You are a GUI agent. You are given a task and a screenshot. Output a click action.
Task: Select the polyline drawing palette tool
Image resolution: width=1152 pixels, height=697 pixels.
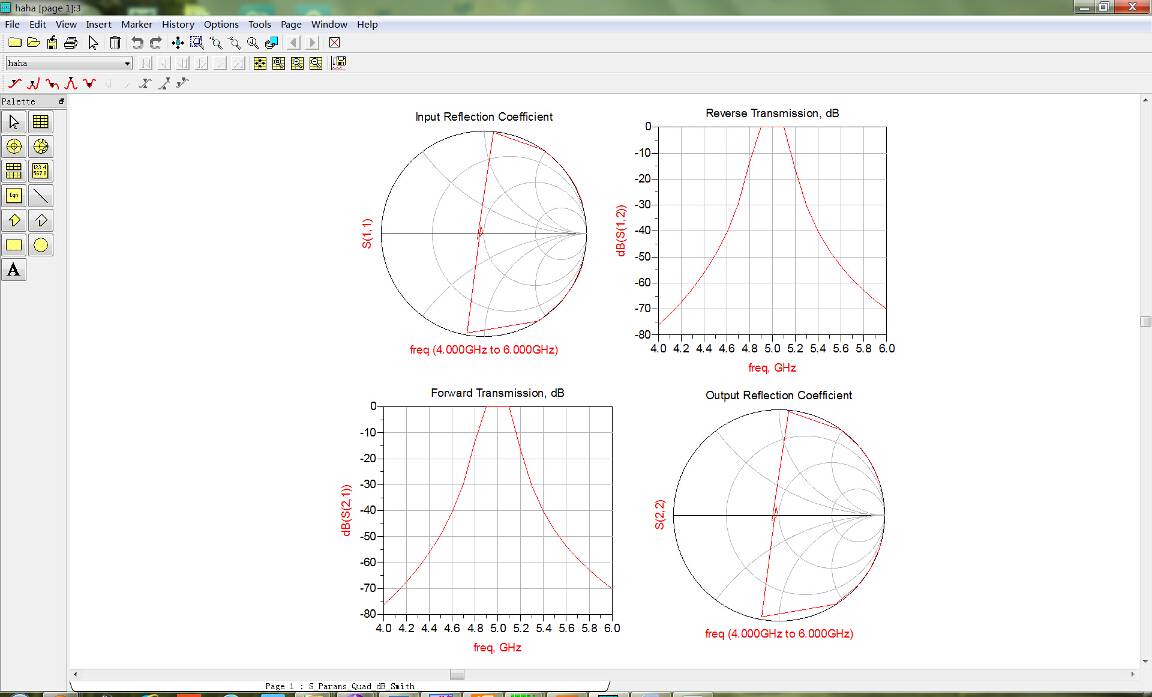point(40,220)
